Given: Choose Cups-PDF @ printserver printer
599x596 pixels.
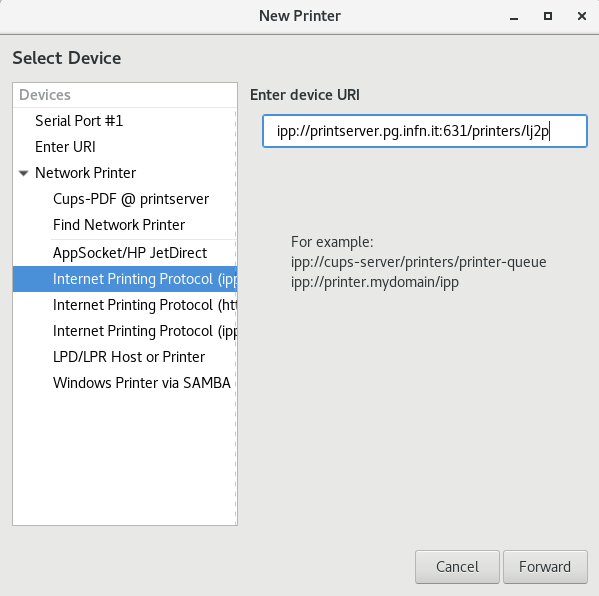Looking at the screenshot, I should (x=125, y=199).
